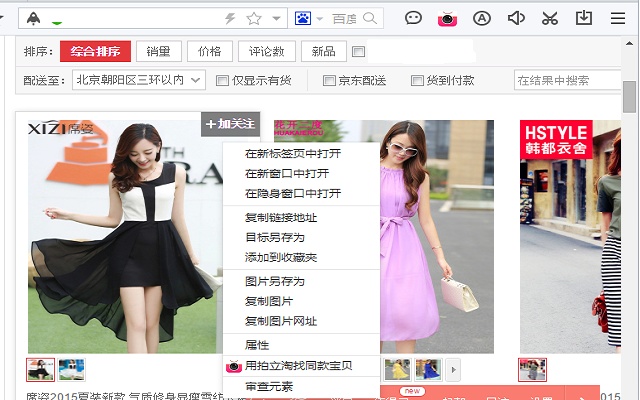Click the page scrollbar up arrow
Image resolution: width=640 pixels, height=400 pixels.
[x=630, y=43]
